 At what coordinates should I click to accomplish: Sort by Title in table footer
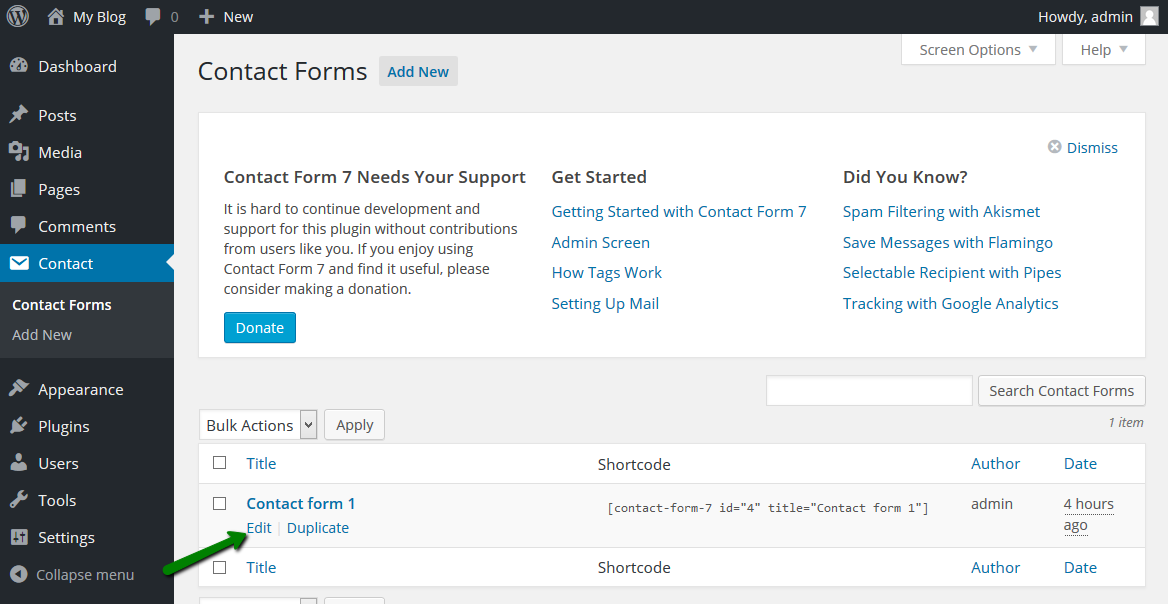pyautogui.click(x=261, y=568)
